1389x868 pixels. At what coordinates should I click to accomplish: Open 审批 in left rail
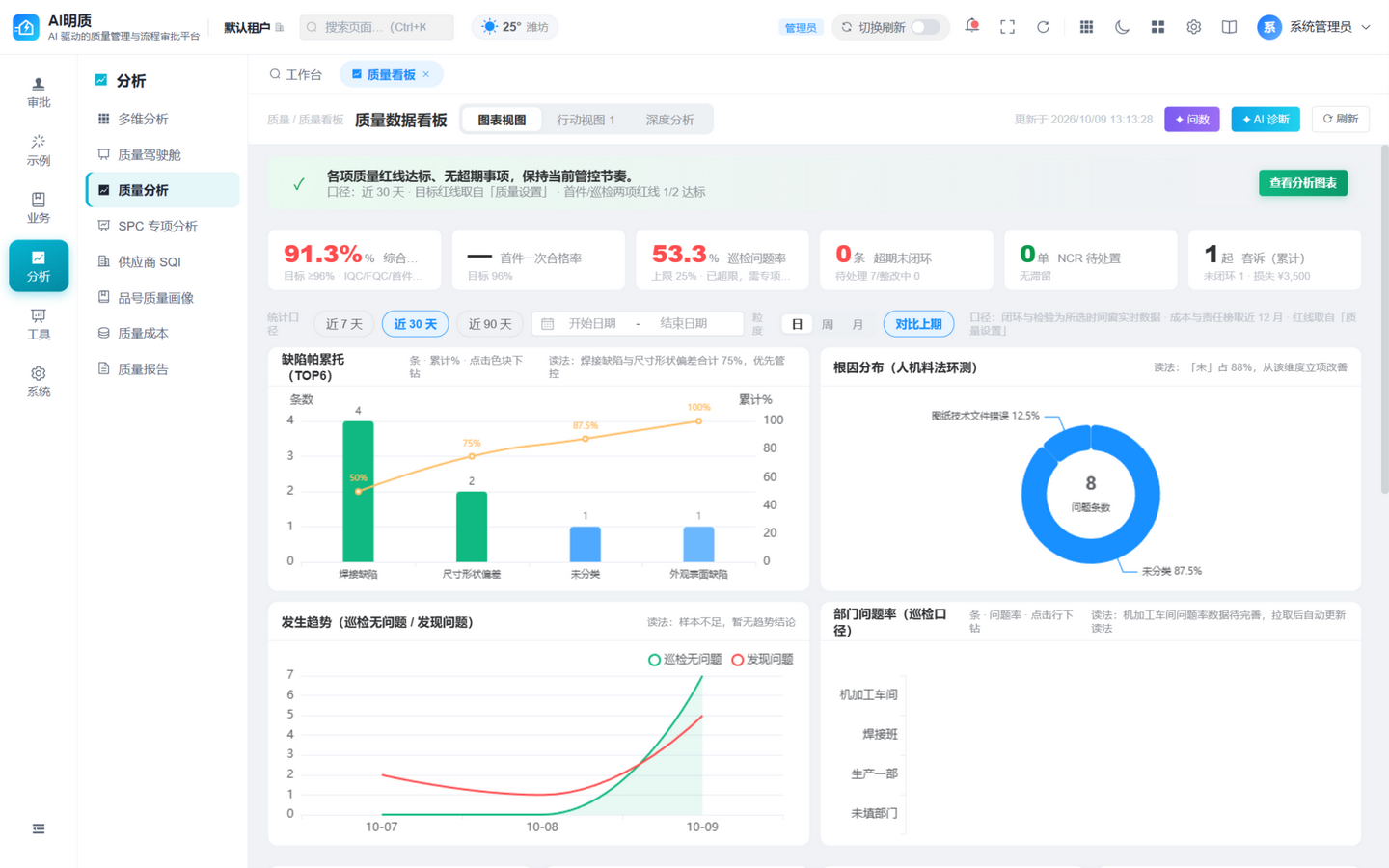pos(39,93)
